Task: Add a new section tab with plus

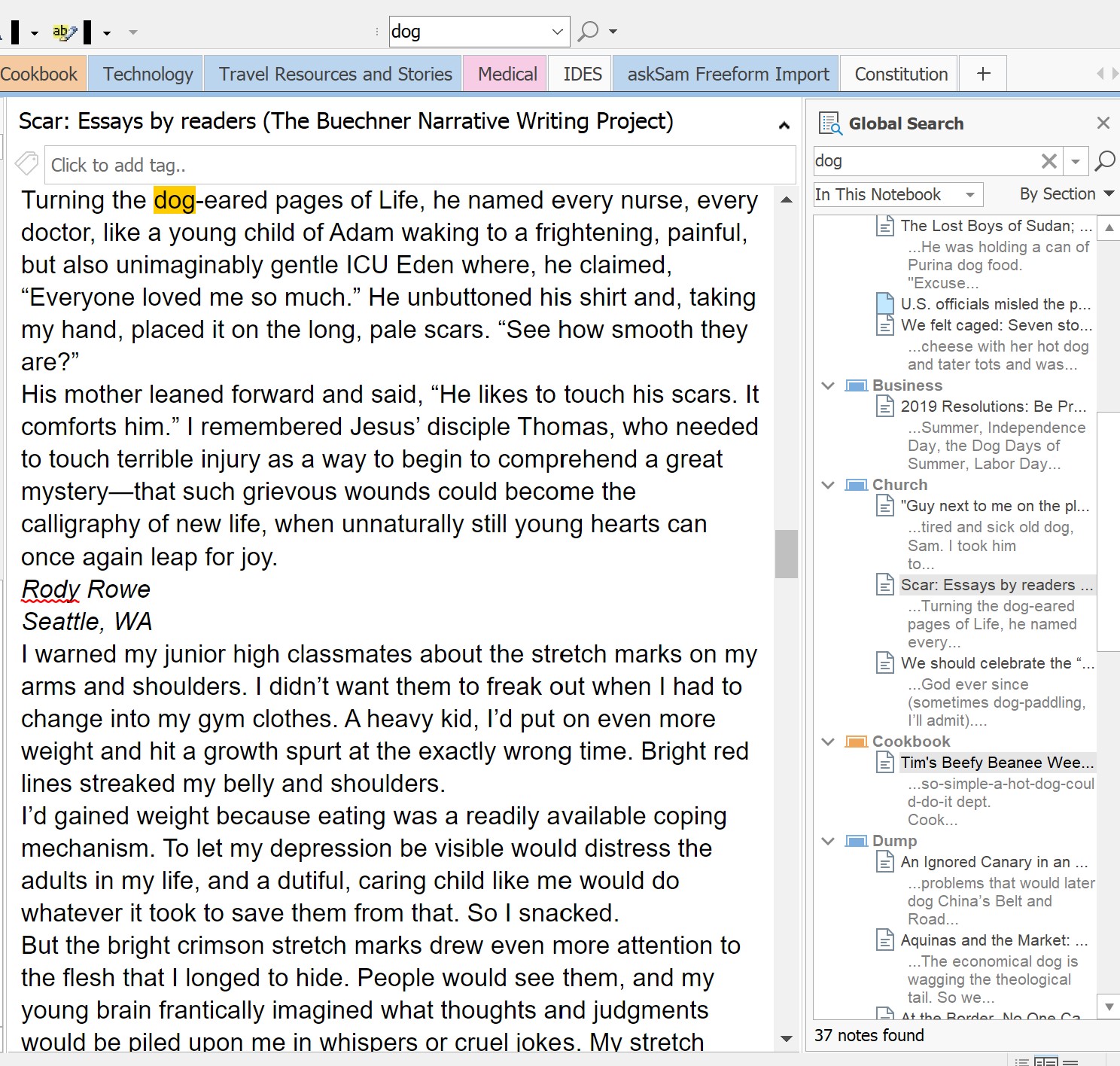Action: pyautogui.click(x=983, y=74)
